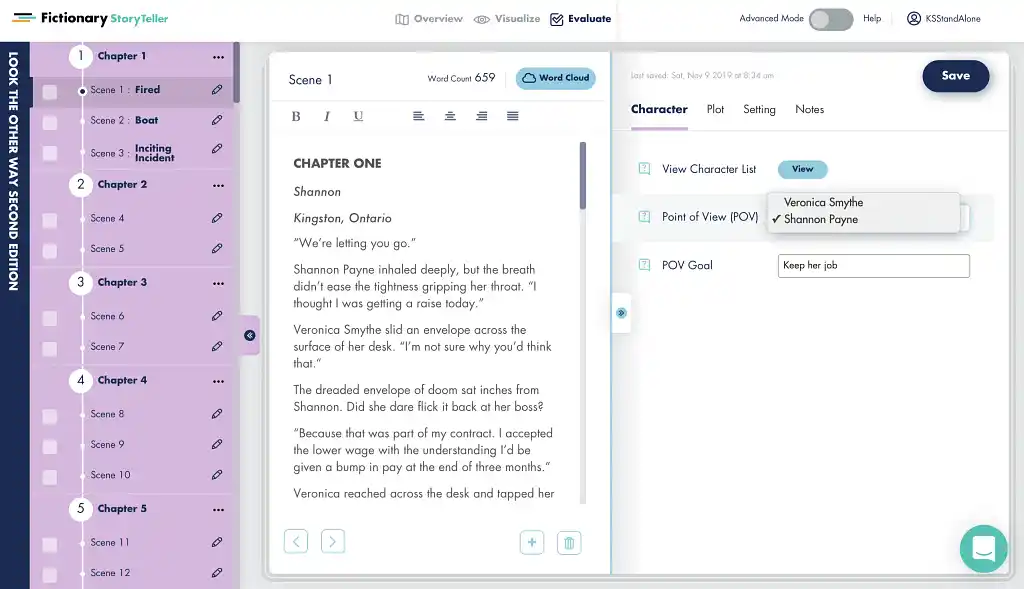
Task: Open the help icon beside POV Goal
Action: 645,266
